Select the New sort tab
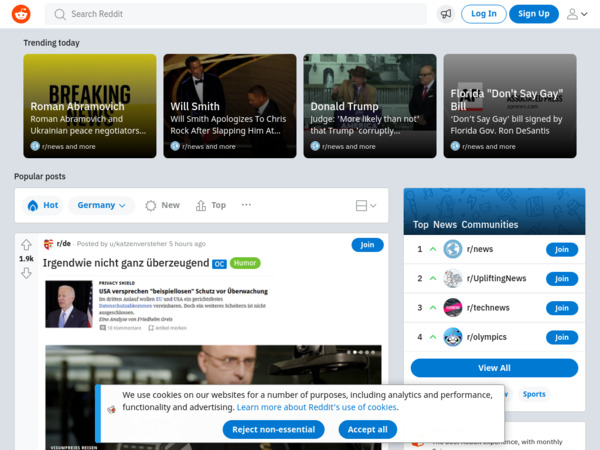 click(x=162, y=205)
